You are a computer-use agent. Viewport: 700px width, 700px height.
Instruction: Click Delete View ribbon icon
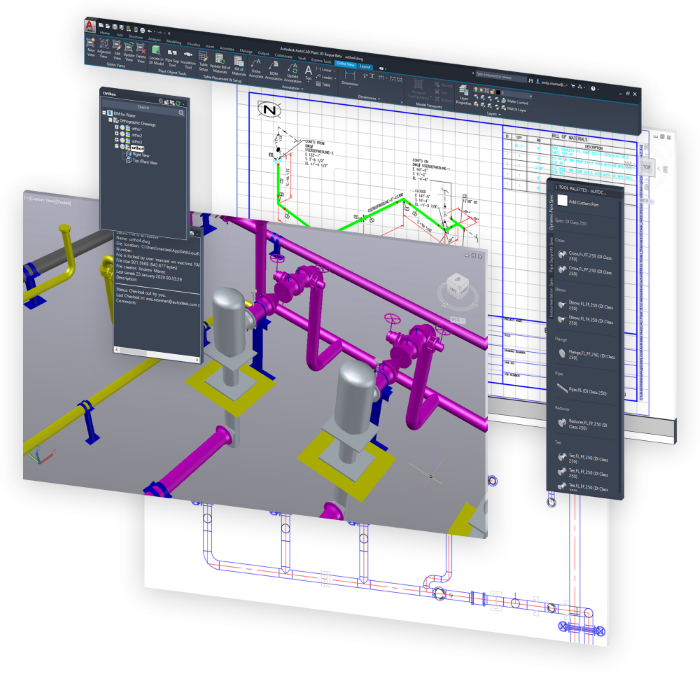click(x=141, y=53)
